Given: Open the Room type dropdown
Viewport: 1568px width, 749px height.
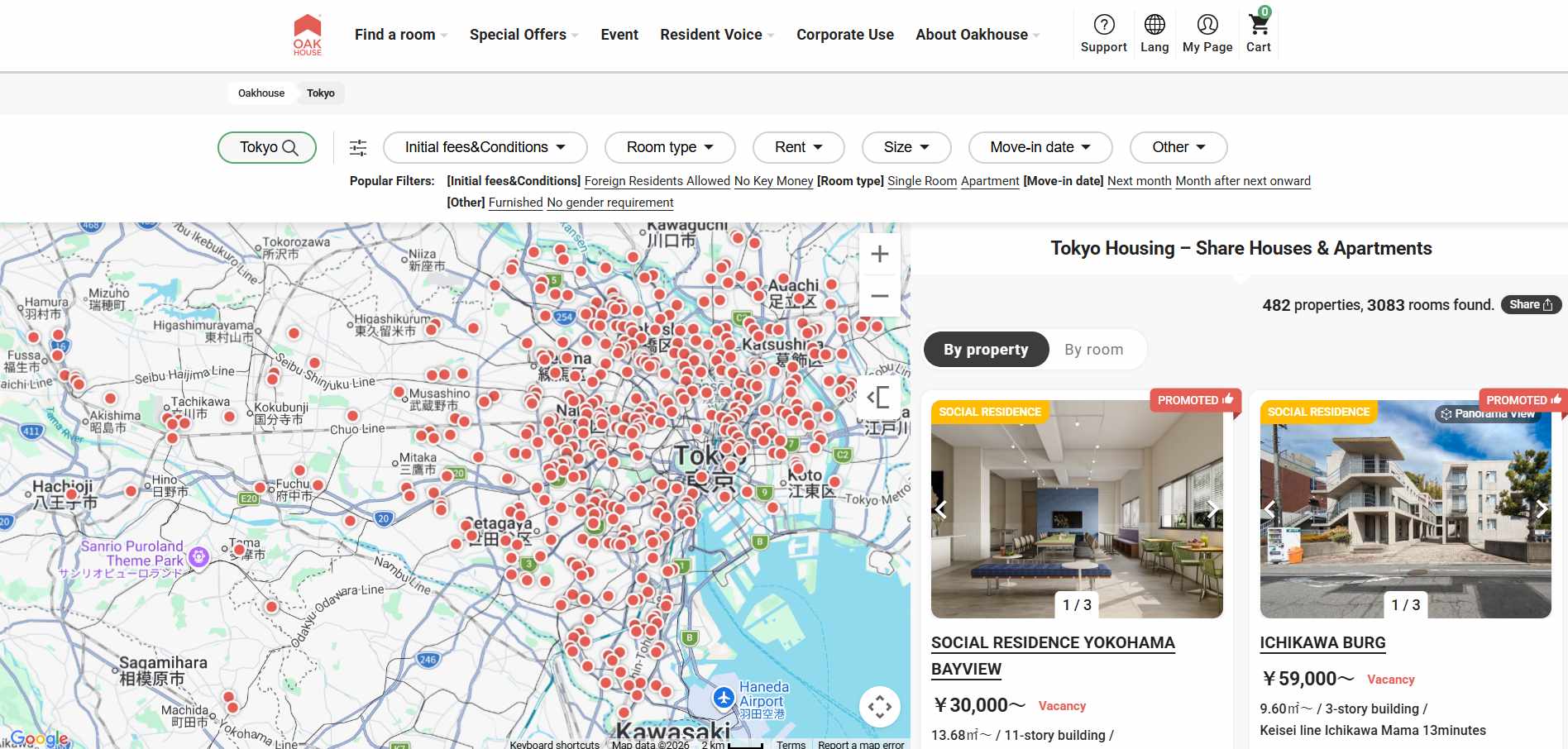Looking at the screenshot, I should (669, 148).
